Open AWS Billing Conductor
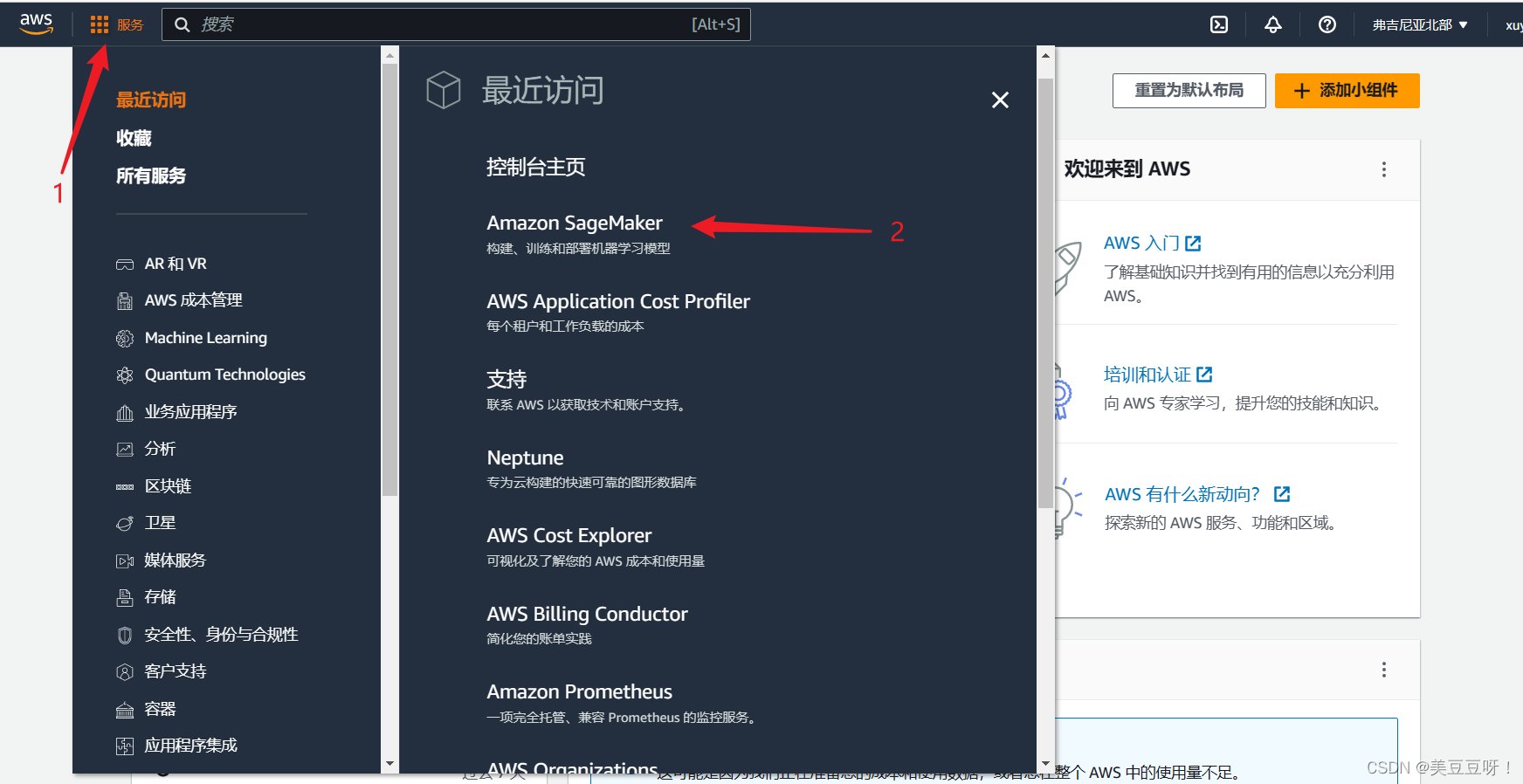The image size is (1523, 784). [587, 614]
